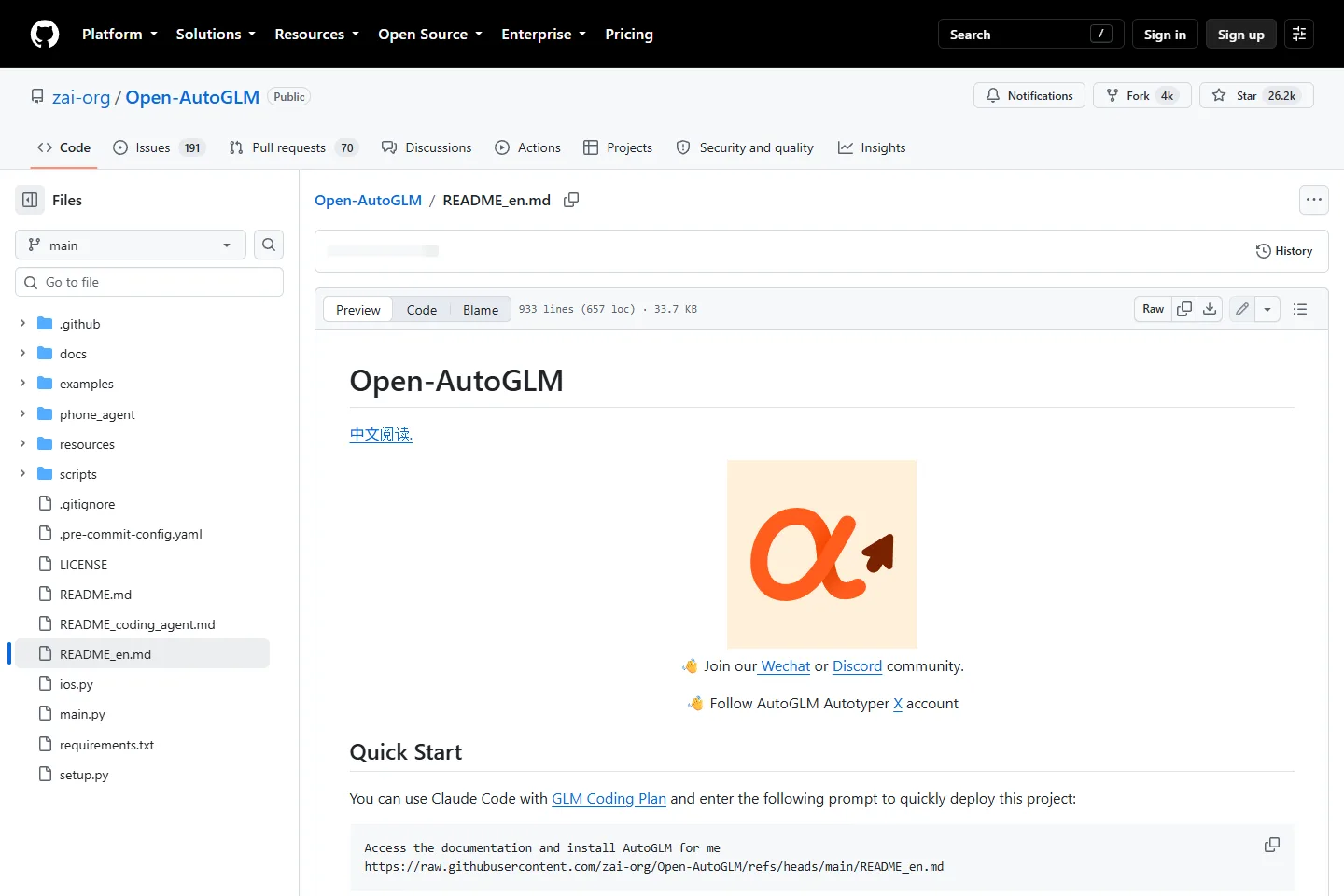Click the Sign up button

(x=1240, y=34)
